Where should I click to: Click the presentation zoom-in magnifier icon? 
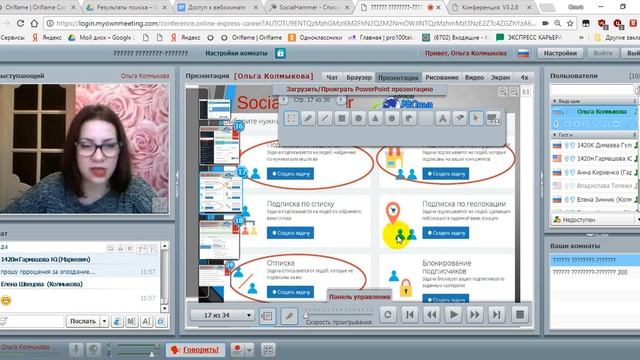(x=503, y=92)
